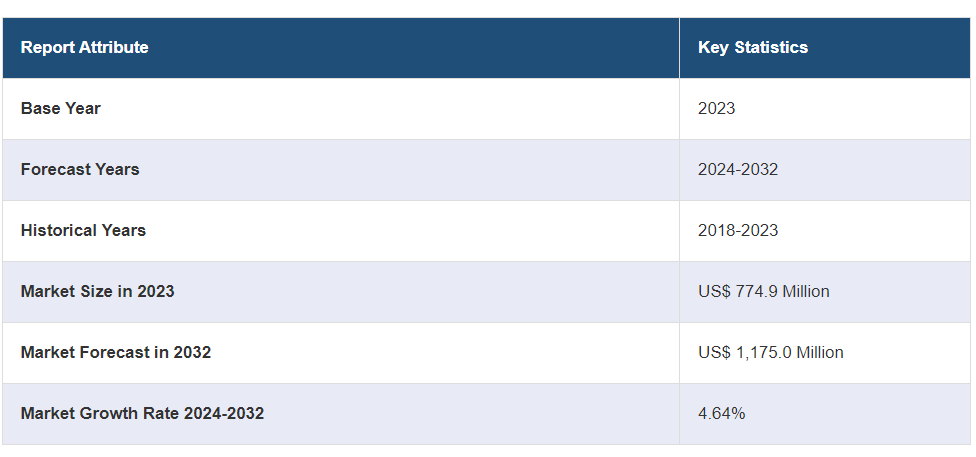Click the 2024-2032 forecast years value
976x457 pixels.
[x=737, y=169]
